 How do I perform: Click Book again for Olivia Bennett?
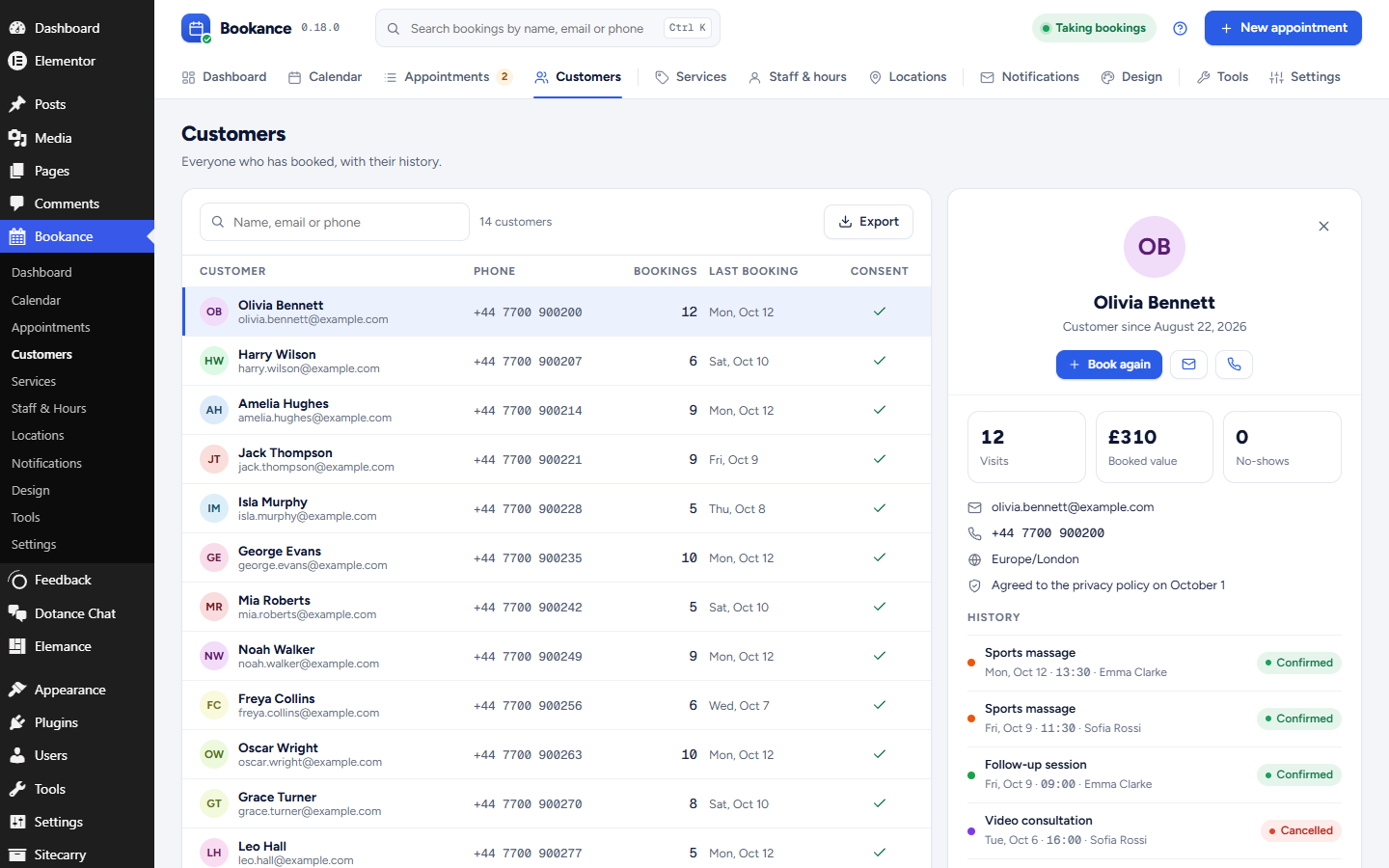click(1108, 365)
